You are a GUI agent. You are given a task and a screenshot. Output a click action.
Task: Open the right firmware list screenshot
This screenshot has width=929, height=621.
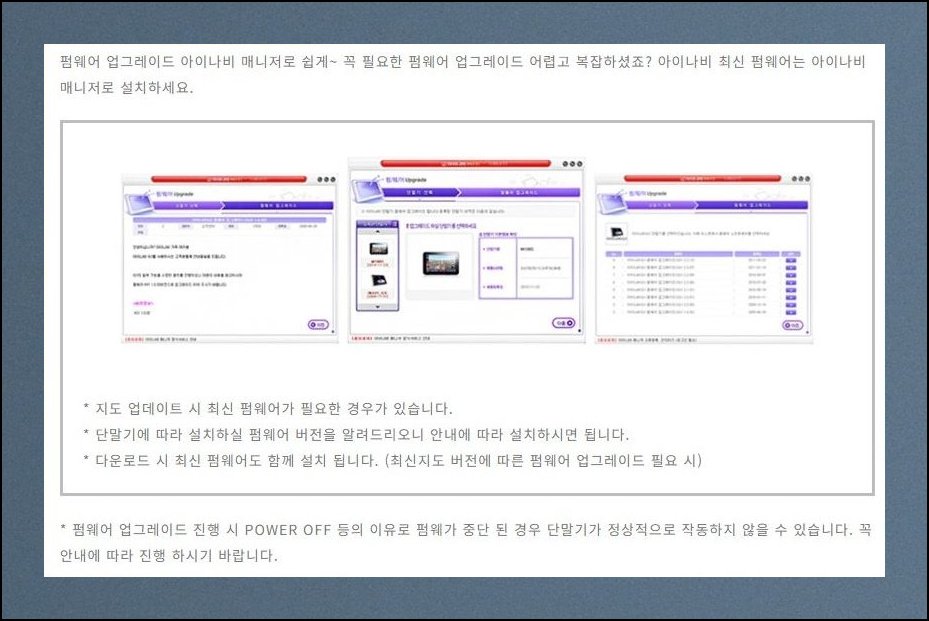(703, 258)
